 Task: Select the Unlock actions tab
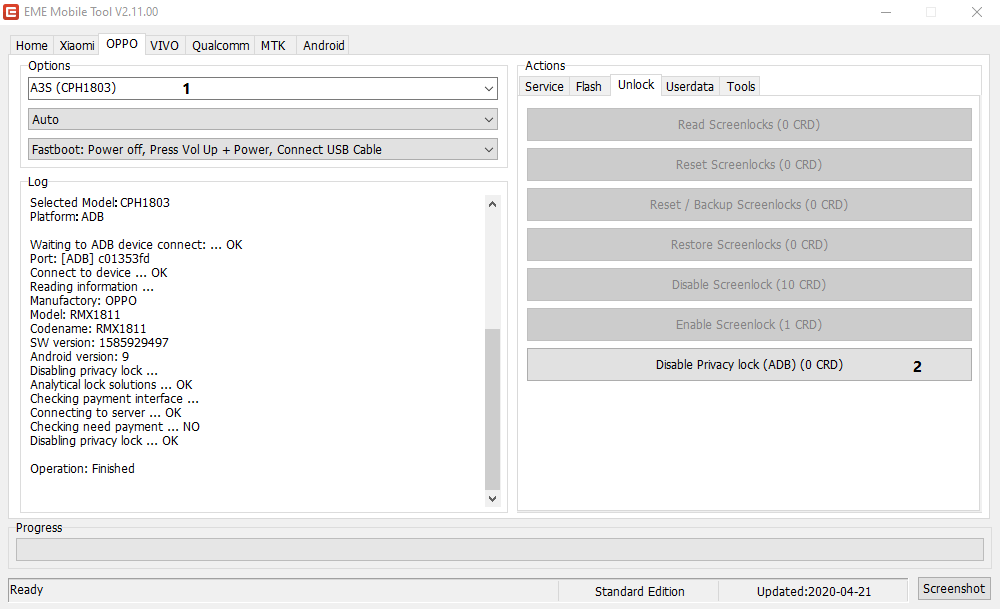tap(636, 85)
